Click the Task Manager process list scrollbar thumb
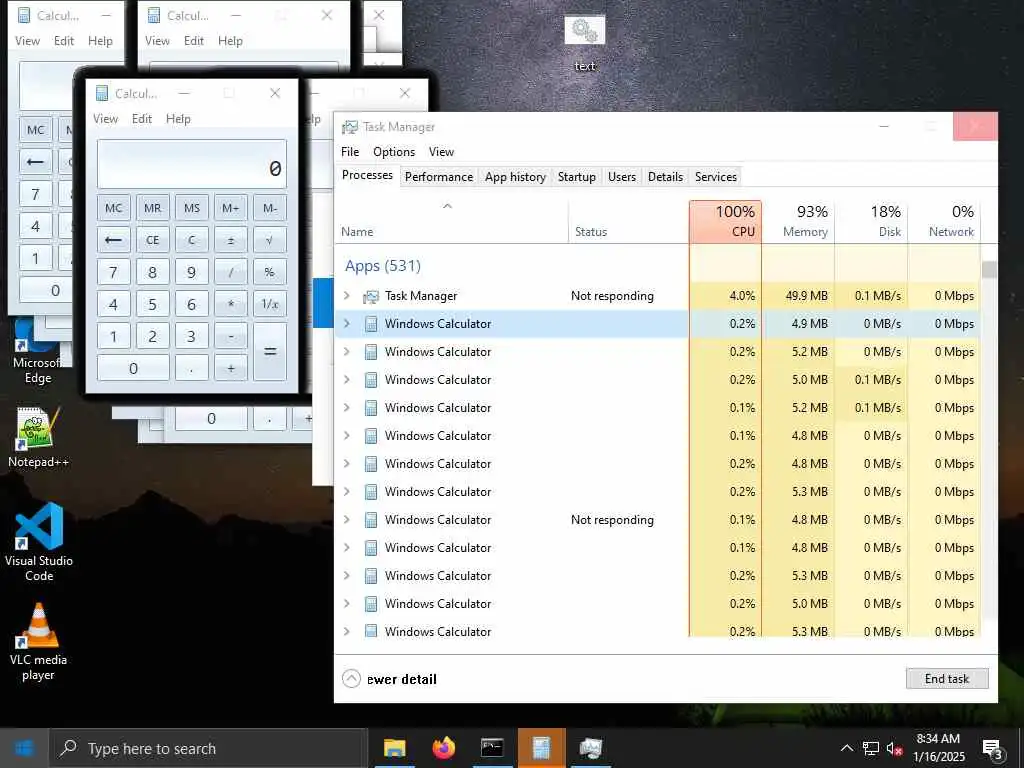1024x768 pixels. 989,269
